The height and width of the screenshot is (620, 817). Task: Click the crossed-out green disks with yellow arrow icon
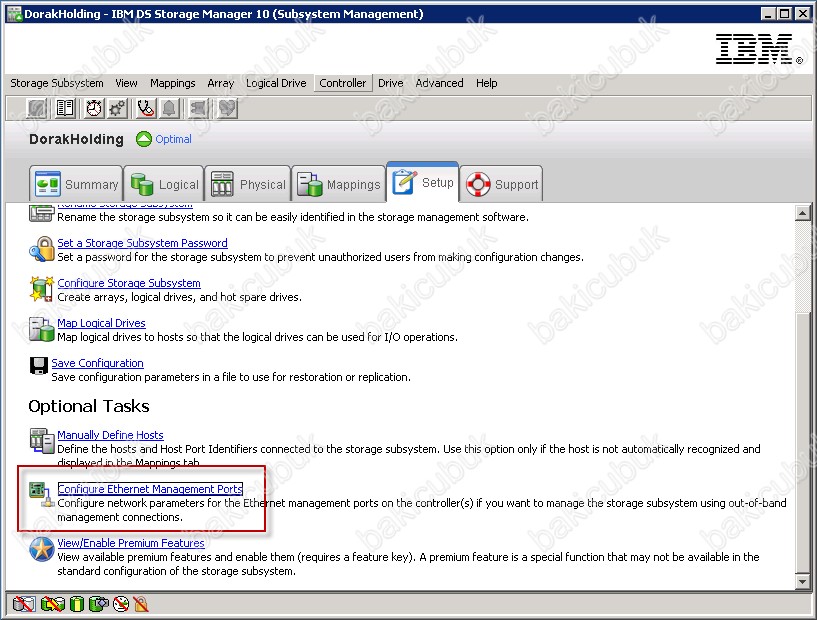(x=53, y=604)
